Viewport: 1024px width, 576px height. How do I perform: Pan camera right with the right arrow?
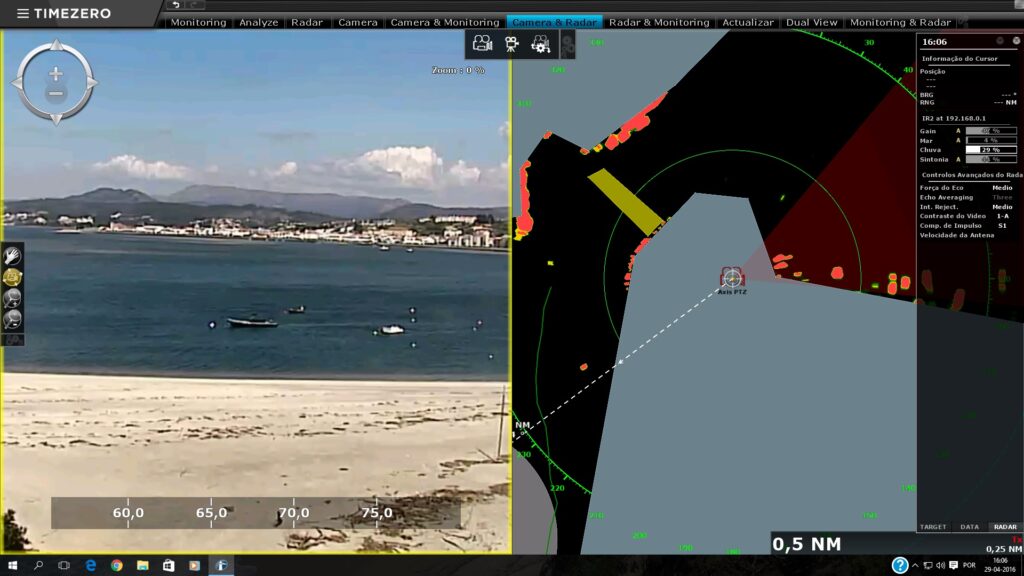click(x=92, y=83)
